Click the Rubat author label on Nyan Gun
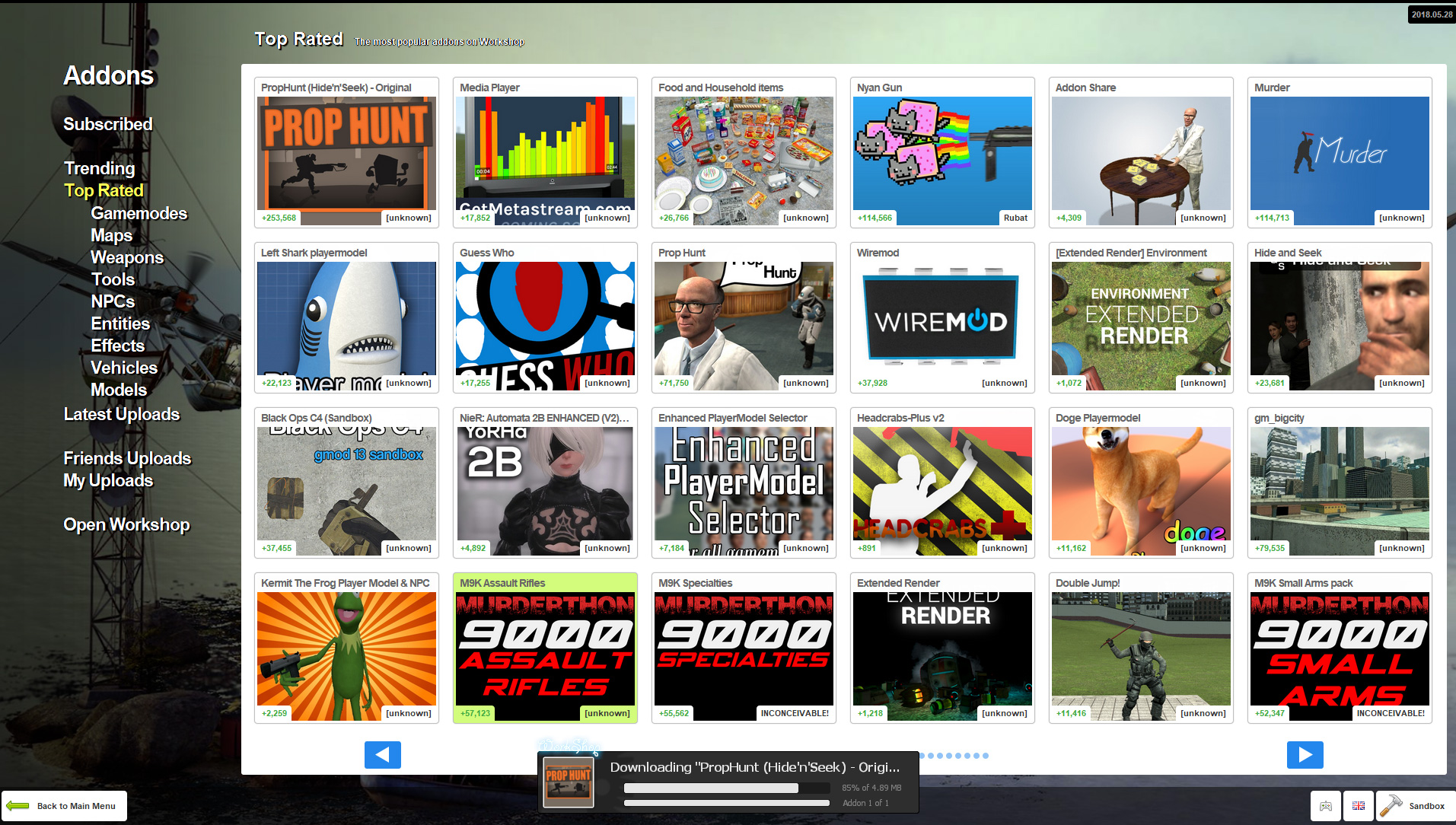Image resolution: width=1456 pixels, height=825 pixels. point(1015,218)
